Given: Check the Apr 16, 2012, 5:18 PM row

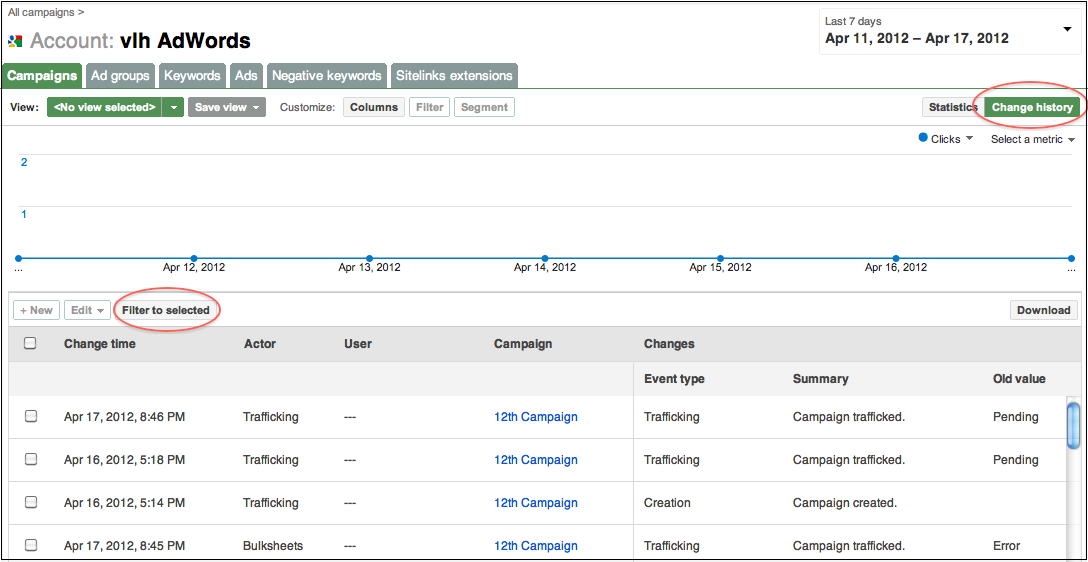Looking at the screenshot, I should 31,459.
